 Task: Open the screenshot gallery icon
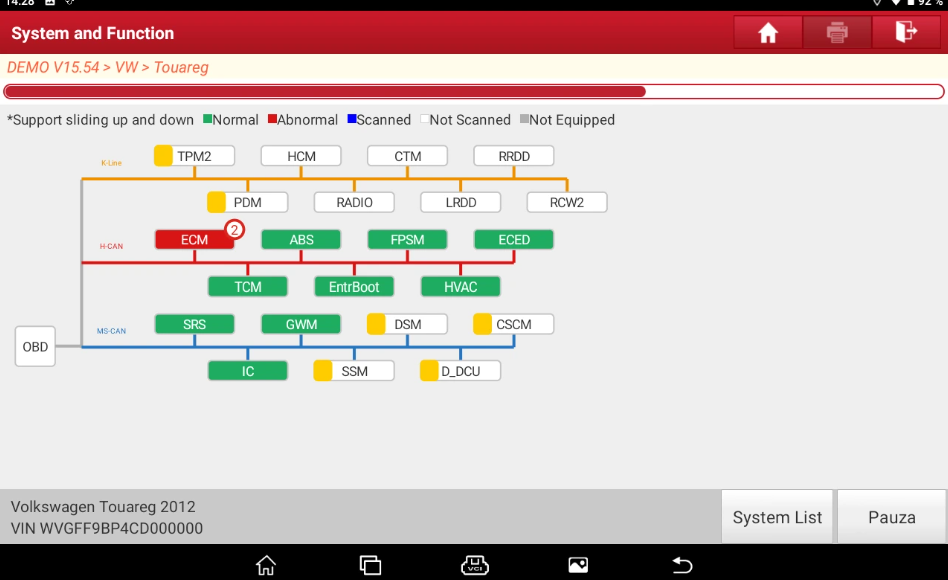(x=578, y=565)
